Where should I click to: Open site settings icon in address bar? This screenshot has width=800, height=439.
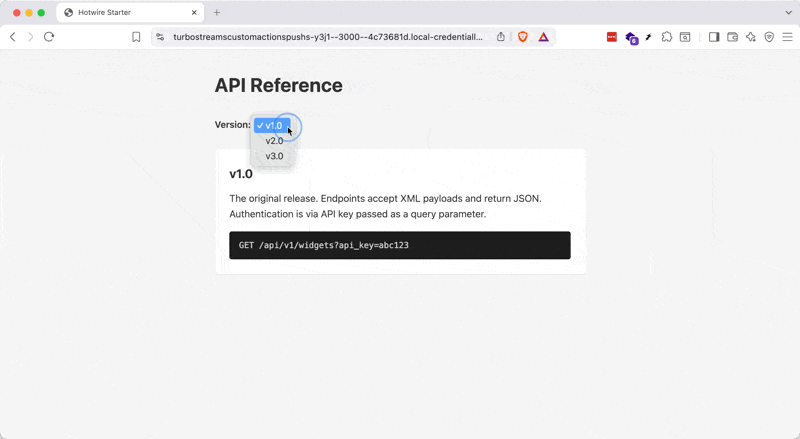[x=160, y=37]
